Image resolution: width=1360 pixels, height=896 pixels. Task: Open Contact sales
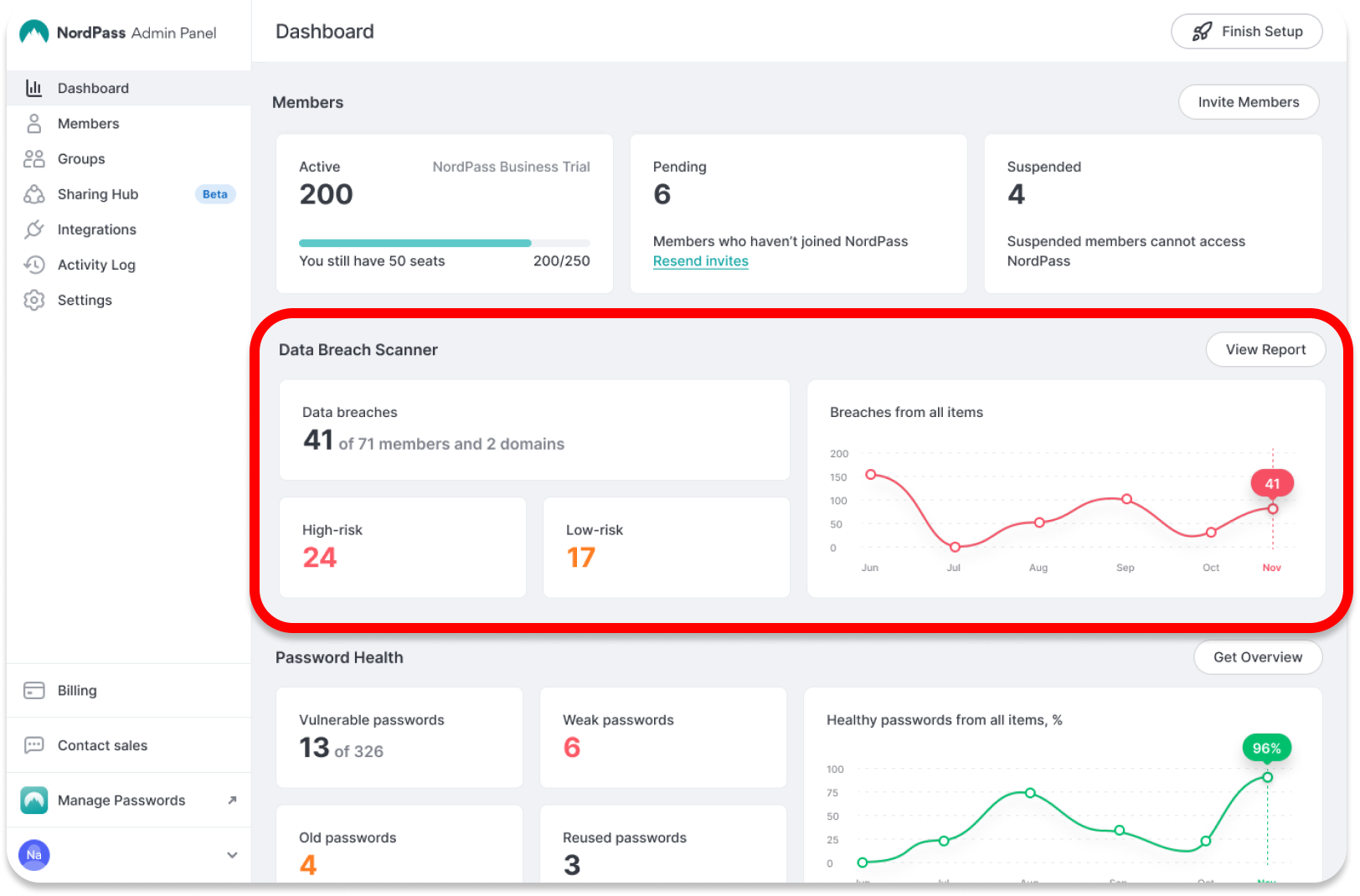click(129, 745)
